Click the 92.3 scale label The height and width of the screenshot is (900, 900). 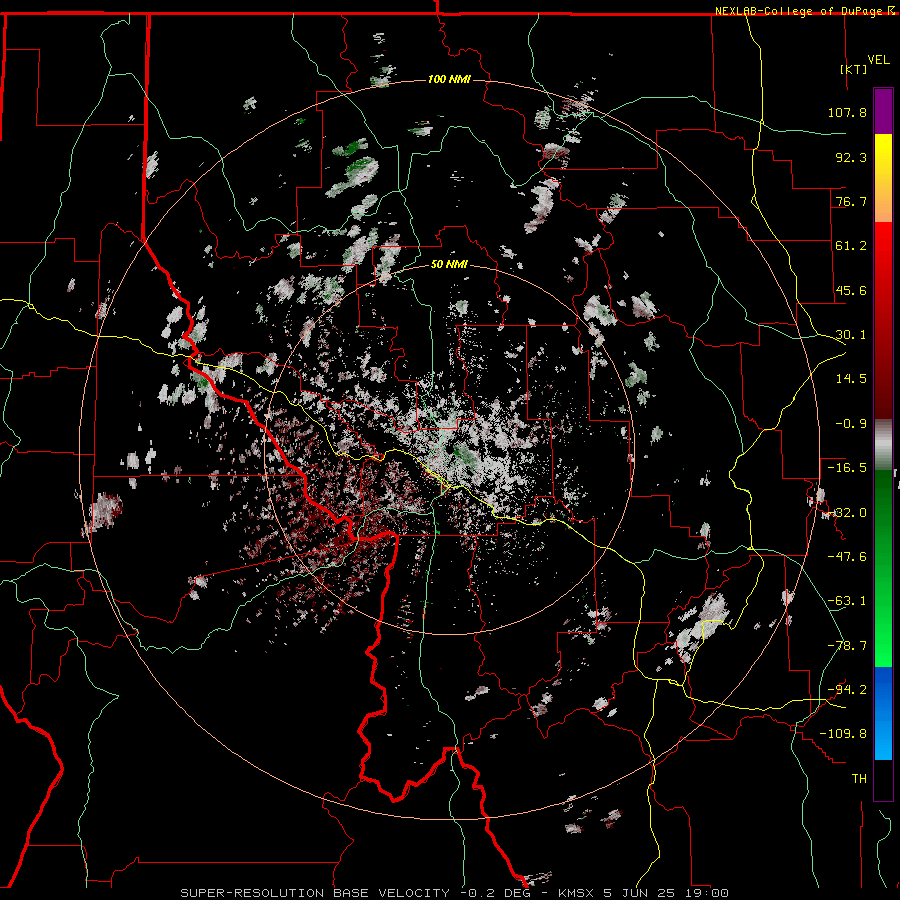[x=851, y=157]
